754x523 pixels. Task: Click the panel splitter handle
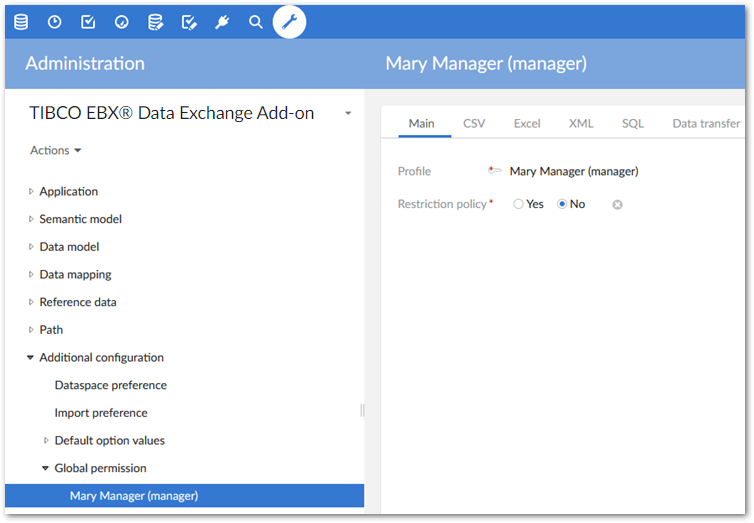coord(362,410)
